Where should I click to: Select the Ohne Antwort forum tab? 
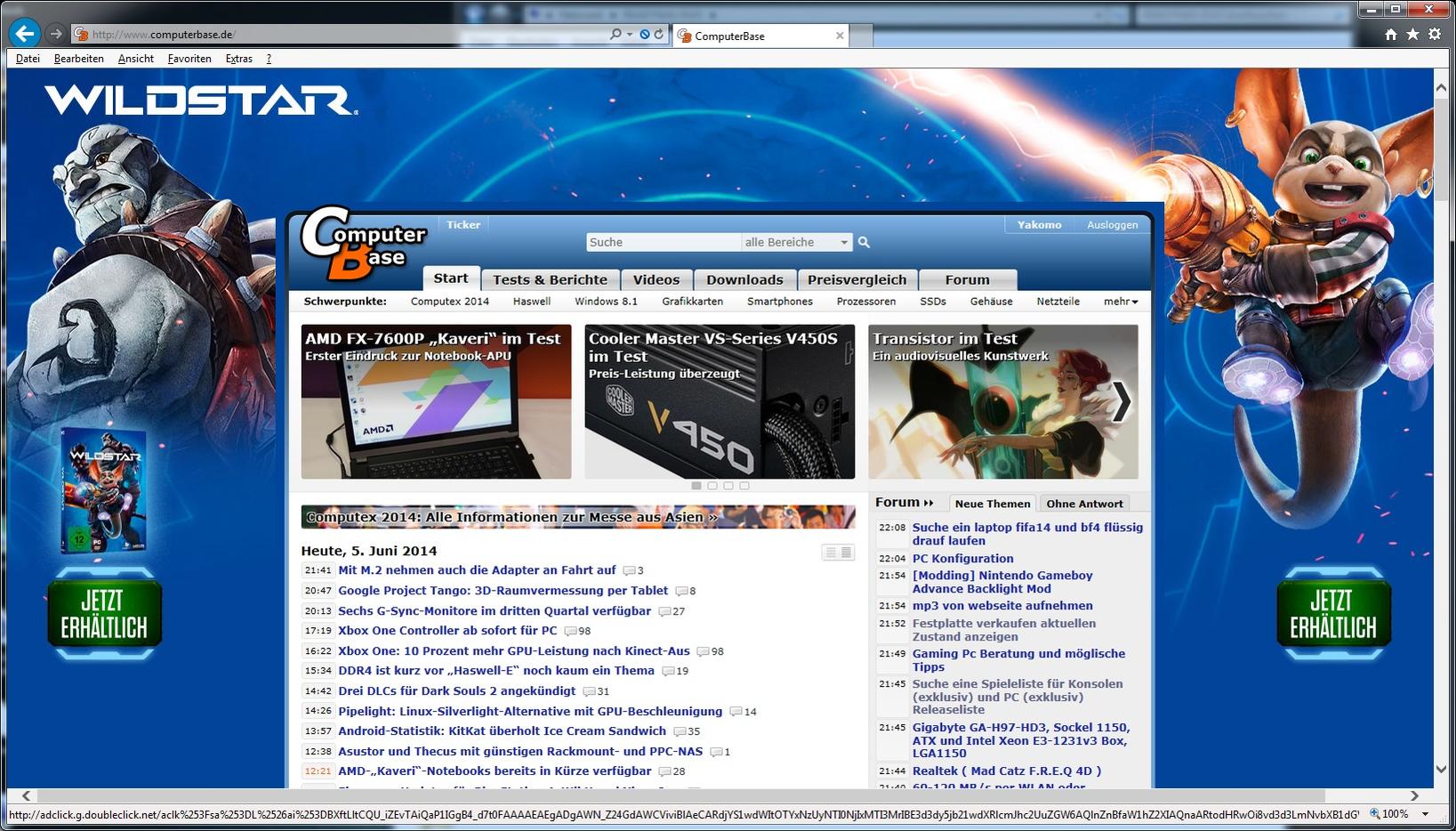(x=1084, y=504)
